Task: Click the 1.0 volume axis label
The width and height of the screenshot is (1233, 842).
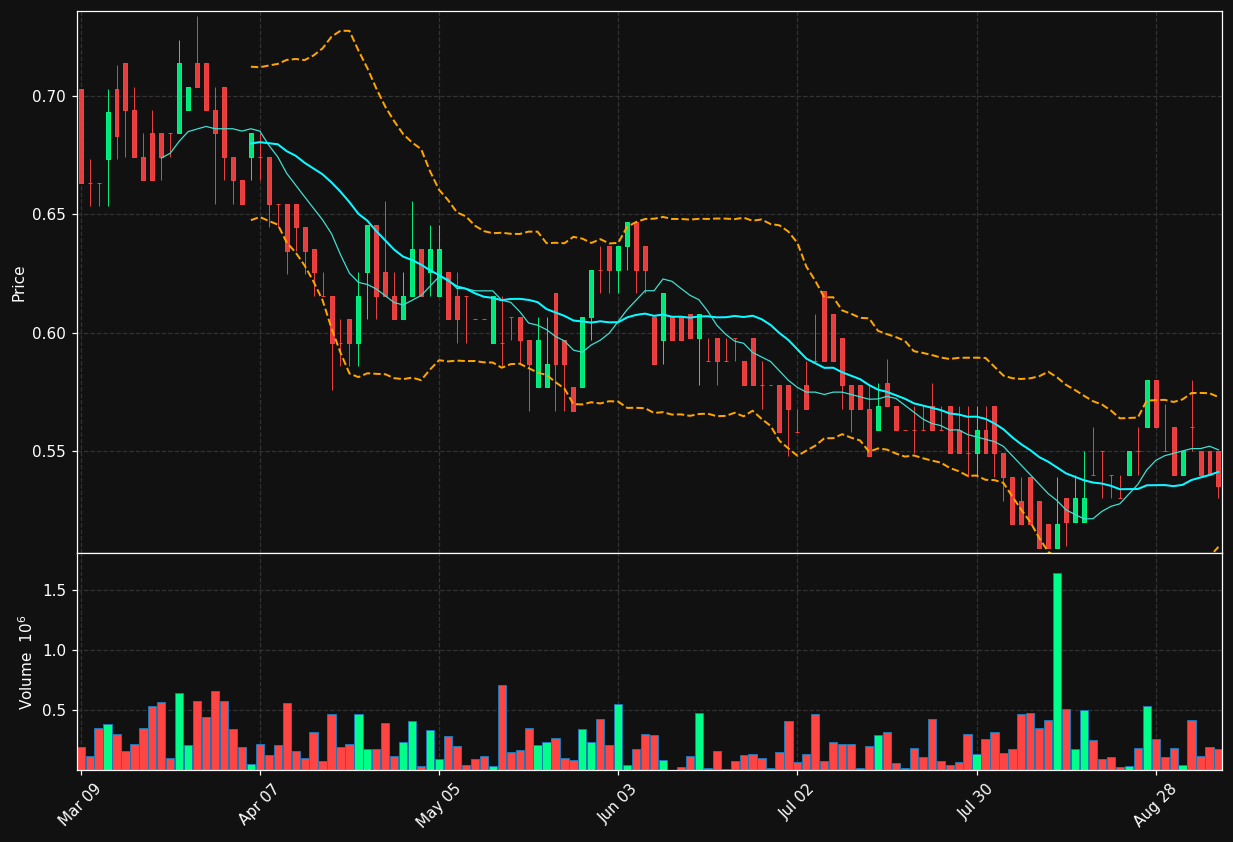Action: coord(55,651)
